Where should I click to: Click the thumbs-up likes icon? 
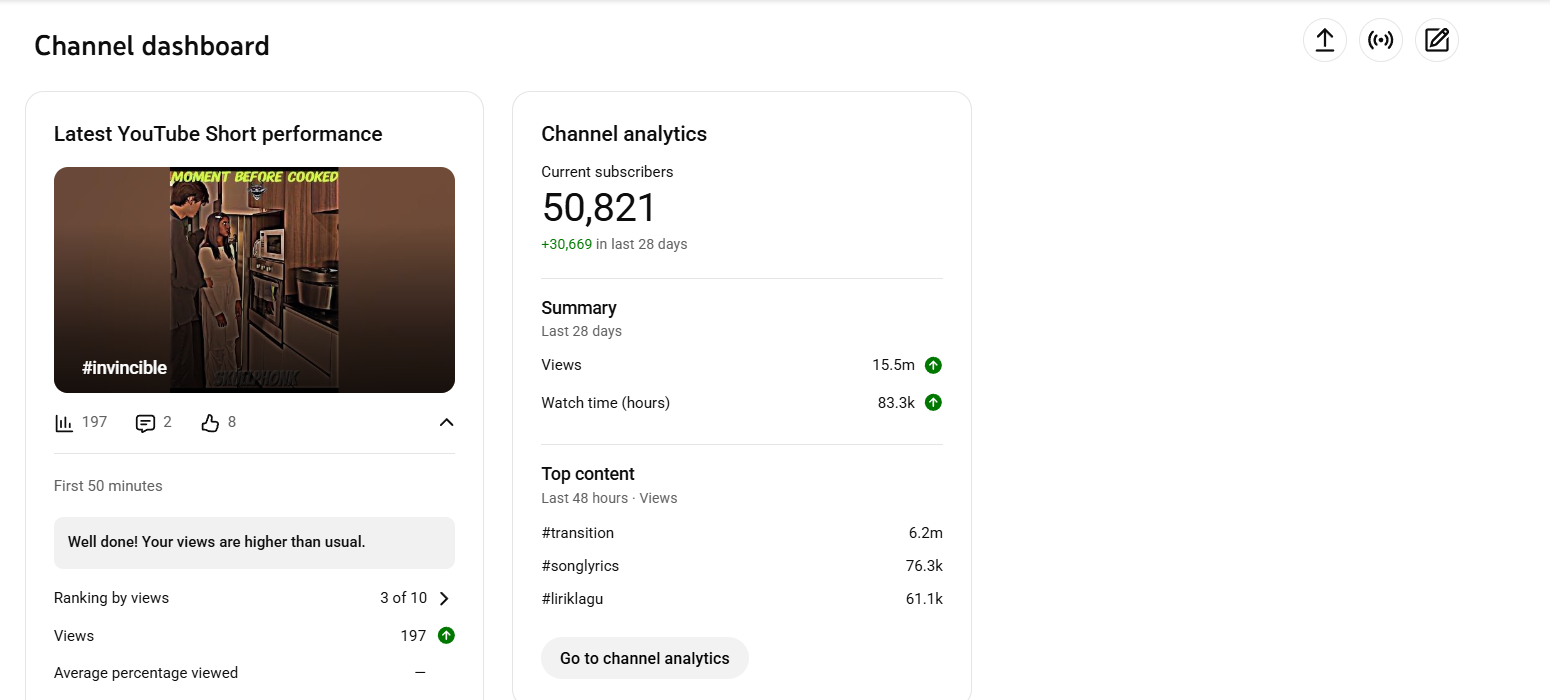tap(210, 423)
